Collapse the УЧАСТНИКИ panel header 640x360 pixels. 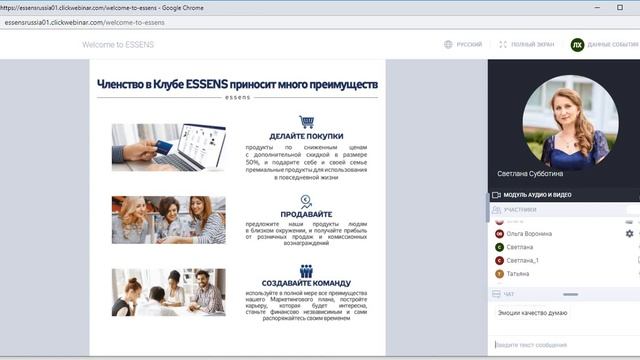pos(564,210)
